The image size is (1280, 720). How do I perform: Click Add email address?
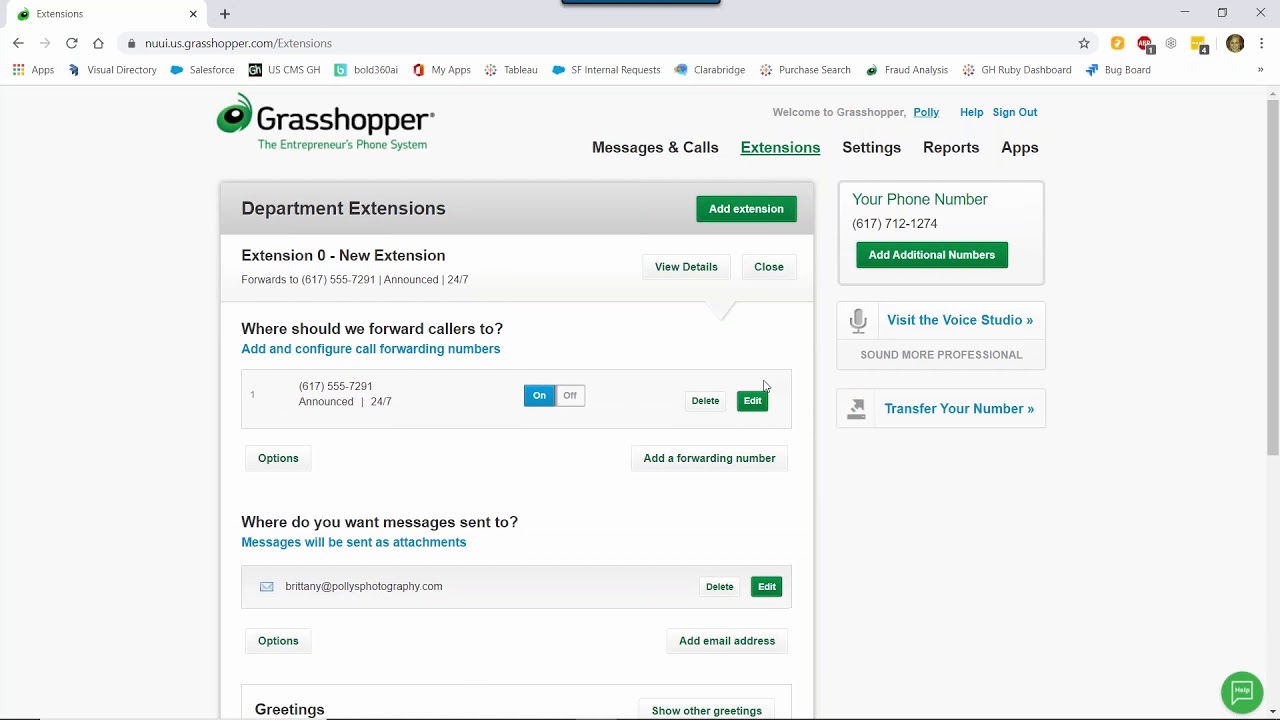tap(727, 641)
